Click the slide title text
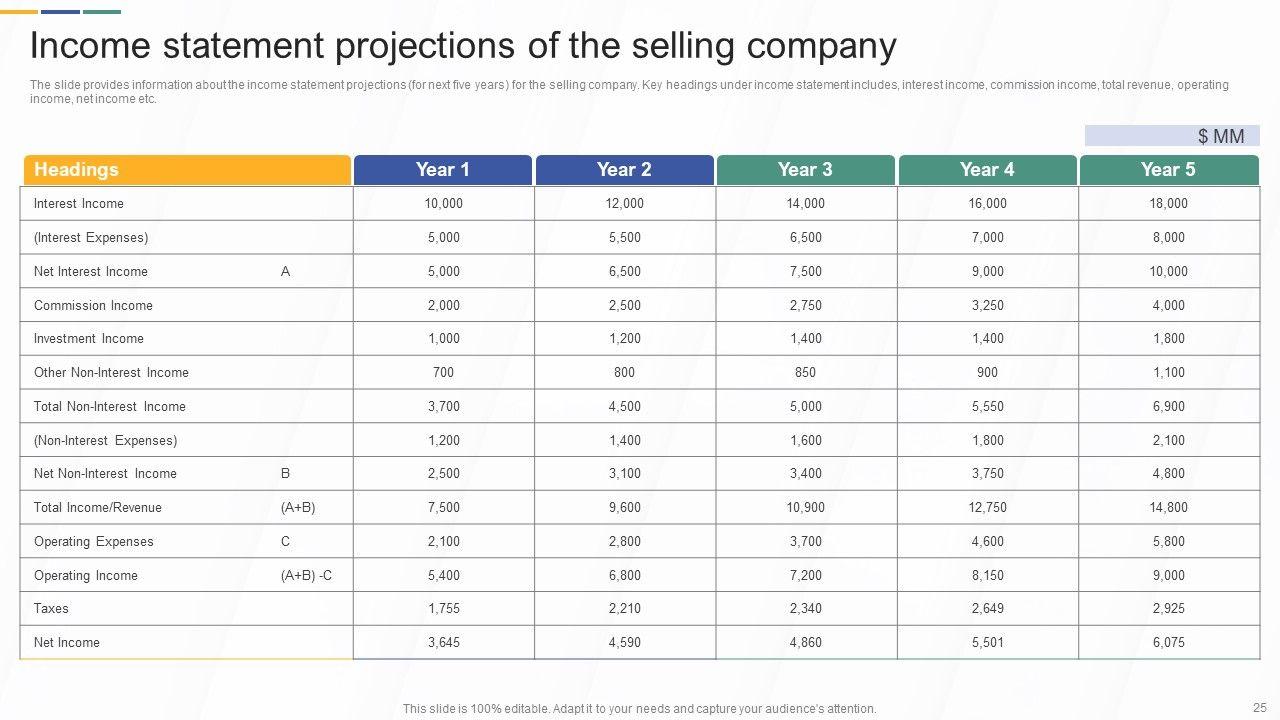Viewport: 1280px width, 720px height. click(463, 46)
